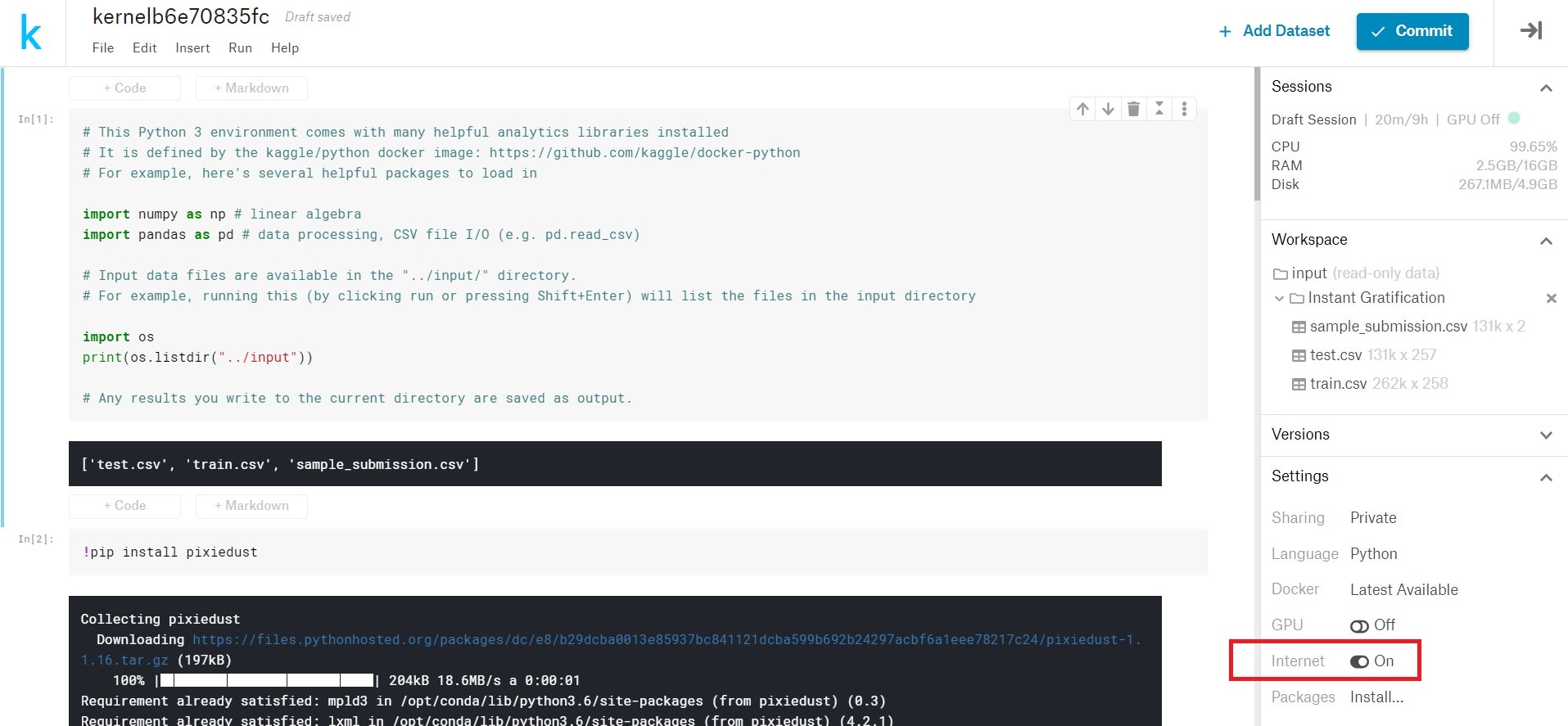The image size is (1568, 726).
Task: Open the Edit menu
Action: click(x=144, y=48)
